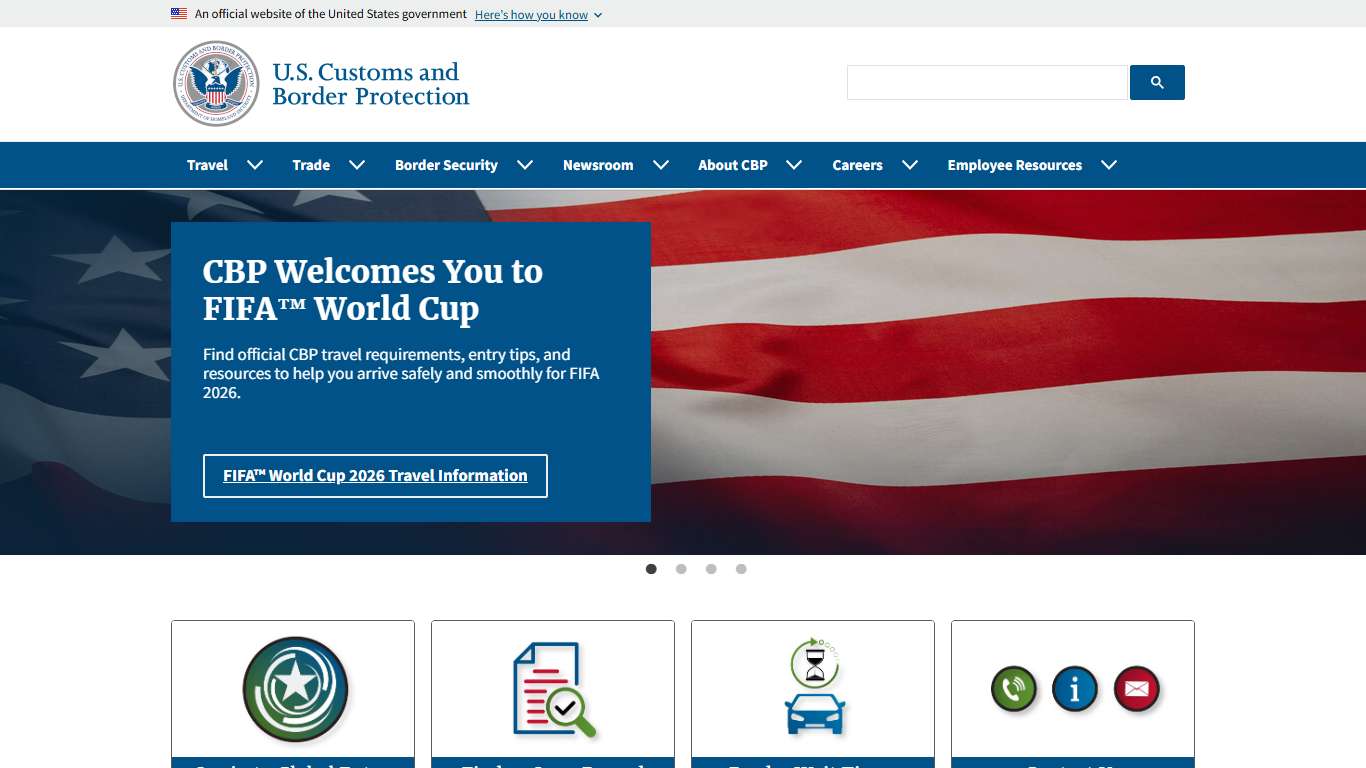Click inside the search input field

(986, 82)
